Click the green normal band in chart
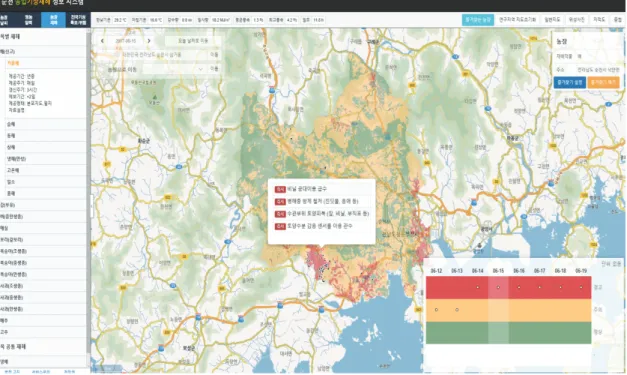The image size is (627, 375). pos(508,333)
